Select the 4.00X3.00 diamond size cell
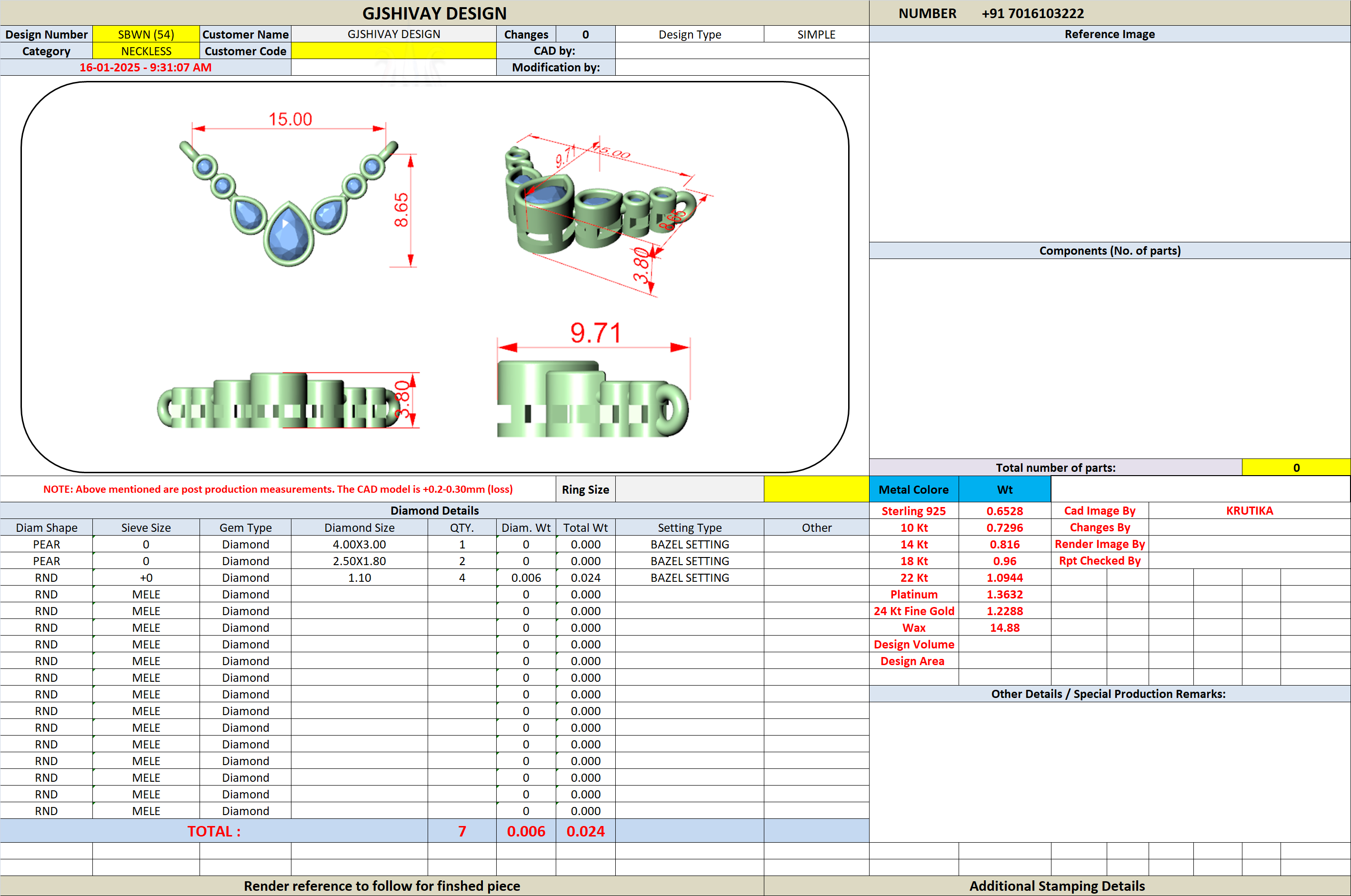The image size is (1351, 896). pyautogui.click(x=359, y=544)
